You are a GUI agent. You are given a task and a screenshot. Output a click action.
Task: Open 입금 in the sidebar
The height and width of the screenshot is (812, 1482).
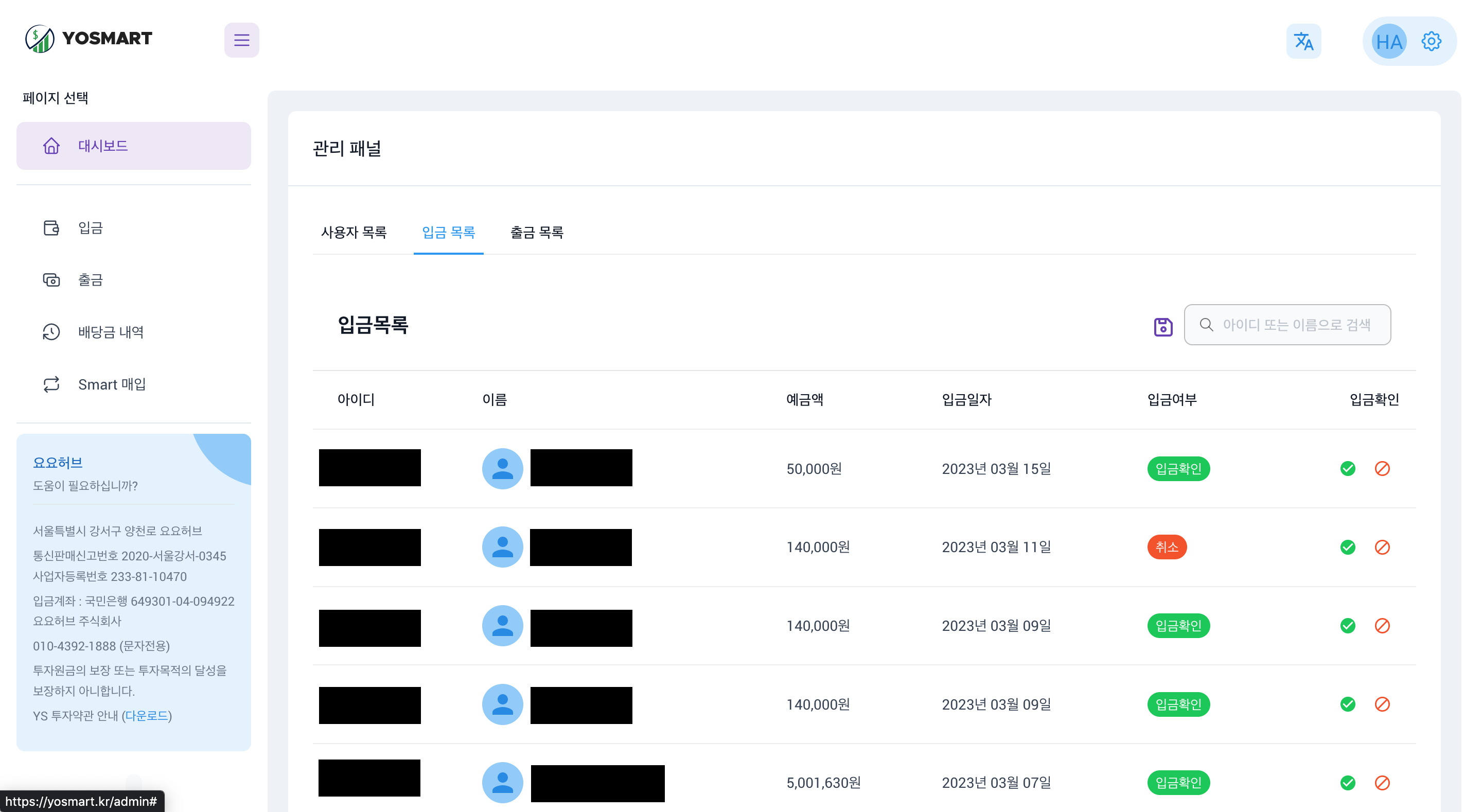91,228
